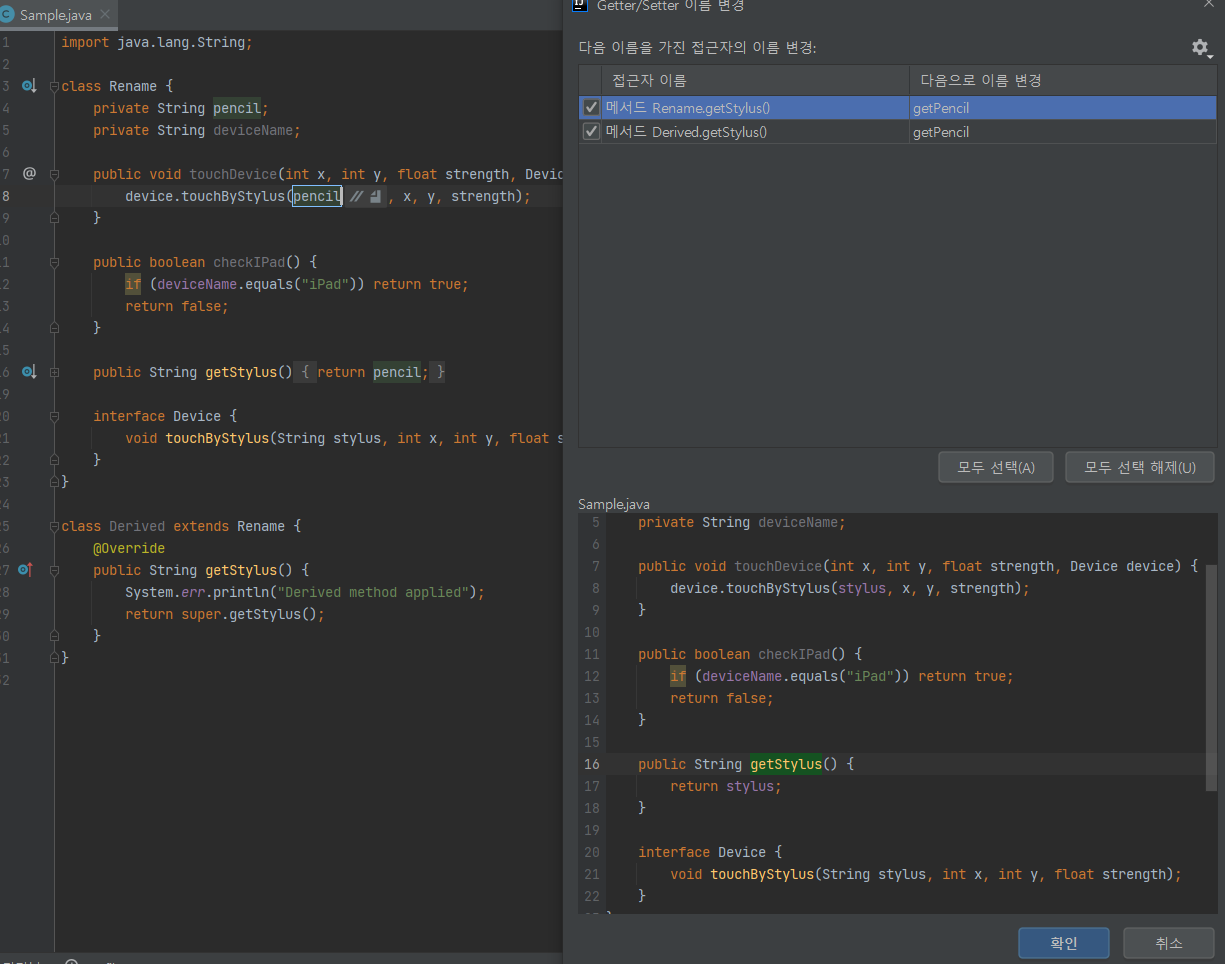The image size is (1225, 964).
Task: Collapse the checkIPad method fold marker
Action: pos(55,263)
